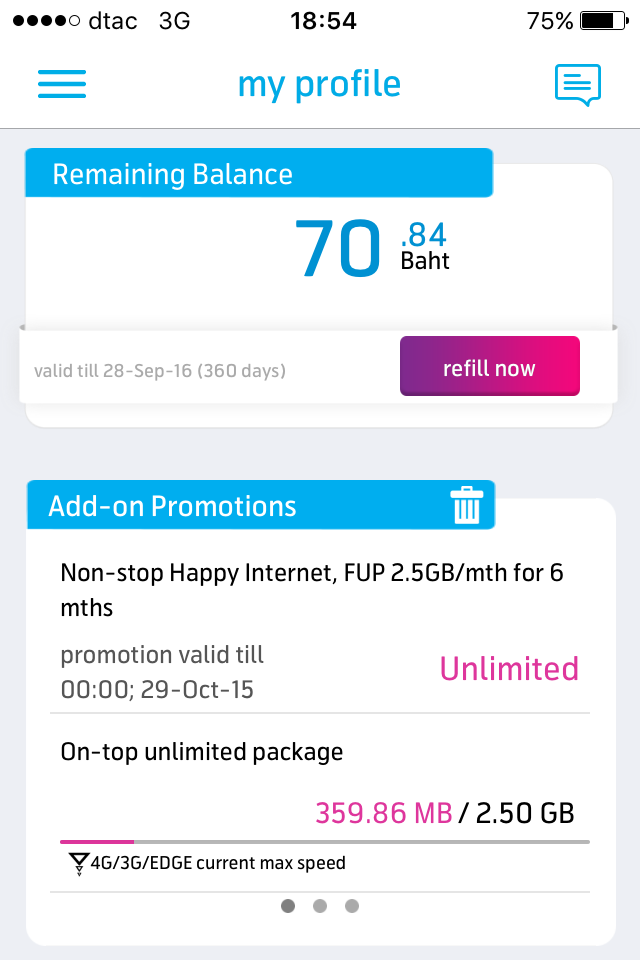Tap the data usage progress bar

tap(325, 842)
